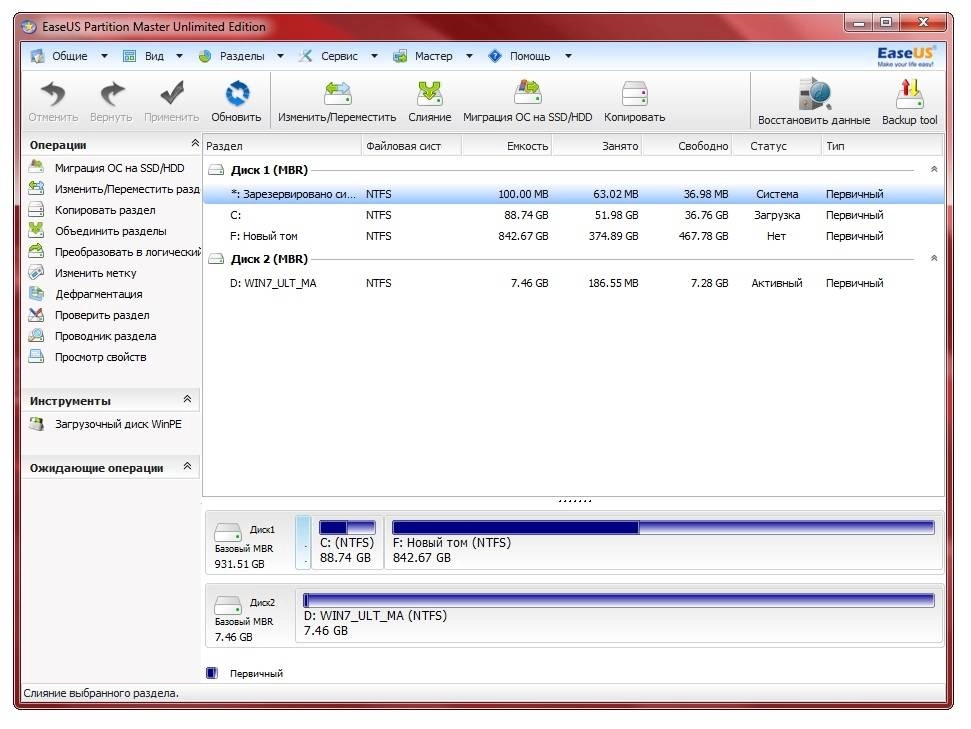Click Миграция ОС на SSD/HDD toolbar icon

[528, 94]
